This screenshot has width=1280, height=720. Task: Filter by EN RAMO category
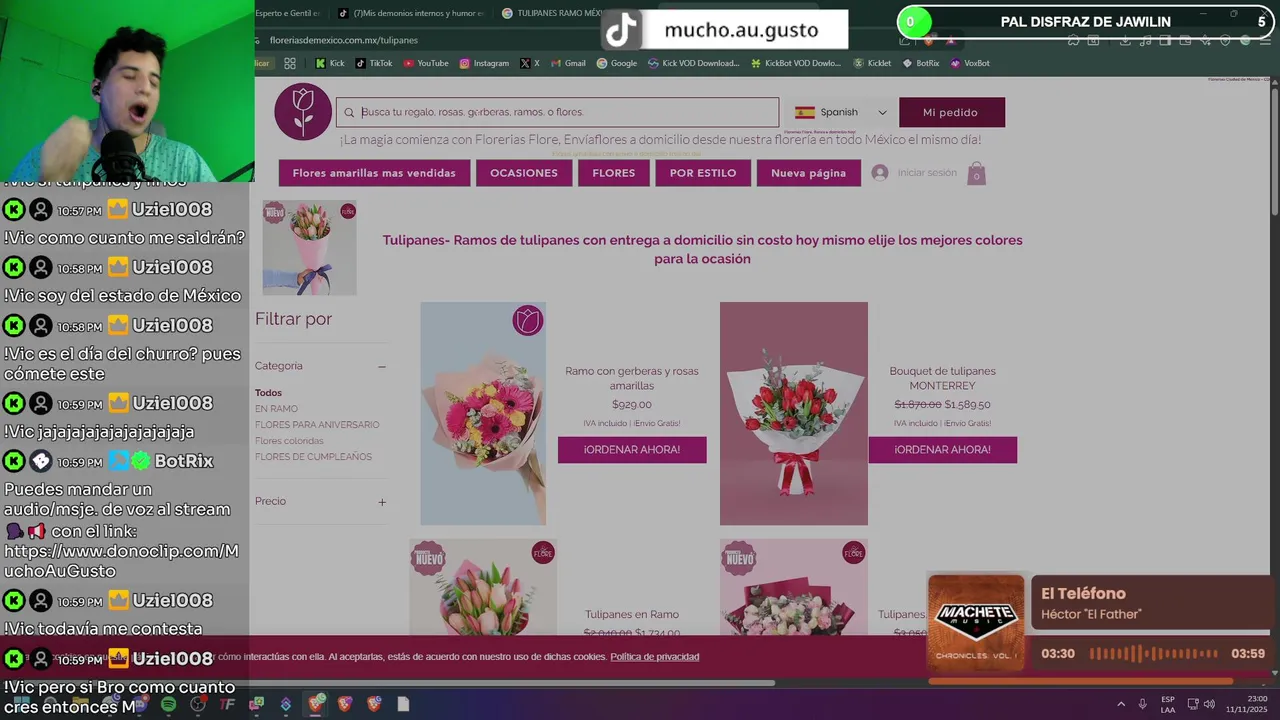point(276,409)
